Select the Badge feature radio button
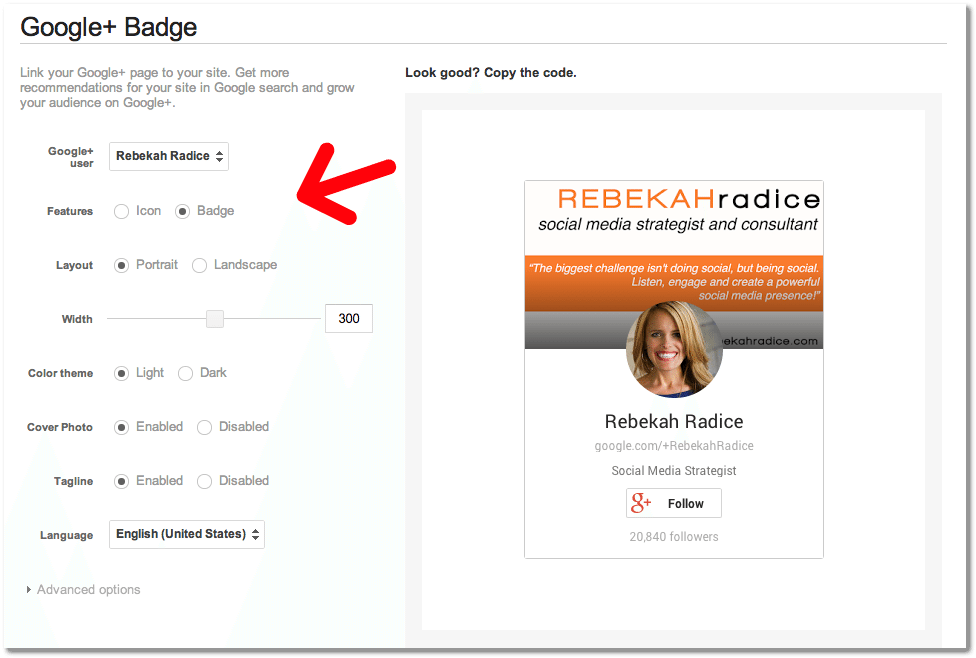The image size is (976, 658). tap(182, 212)
